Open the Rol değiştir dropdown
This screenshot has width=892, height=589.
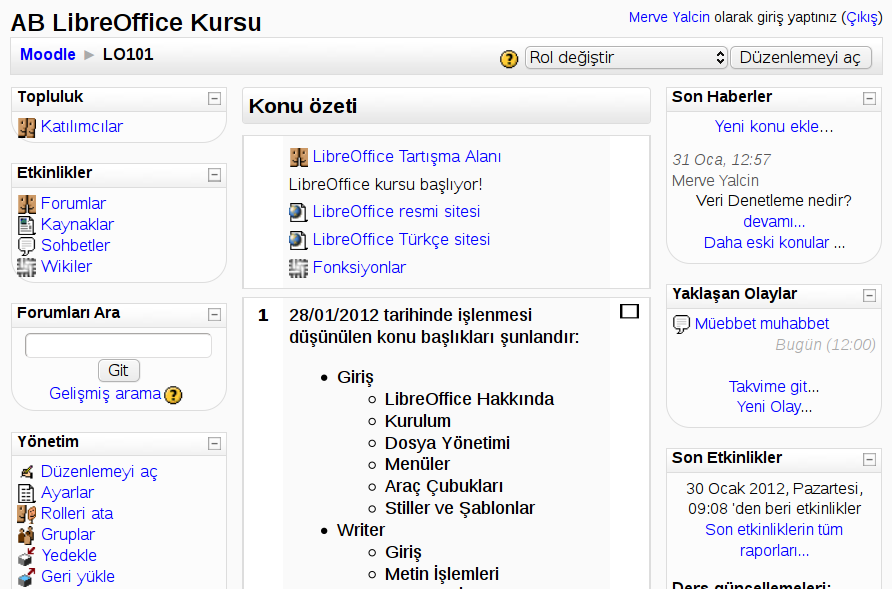click(626, 58)
